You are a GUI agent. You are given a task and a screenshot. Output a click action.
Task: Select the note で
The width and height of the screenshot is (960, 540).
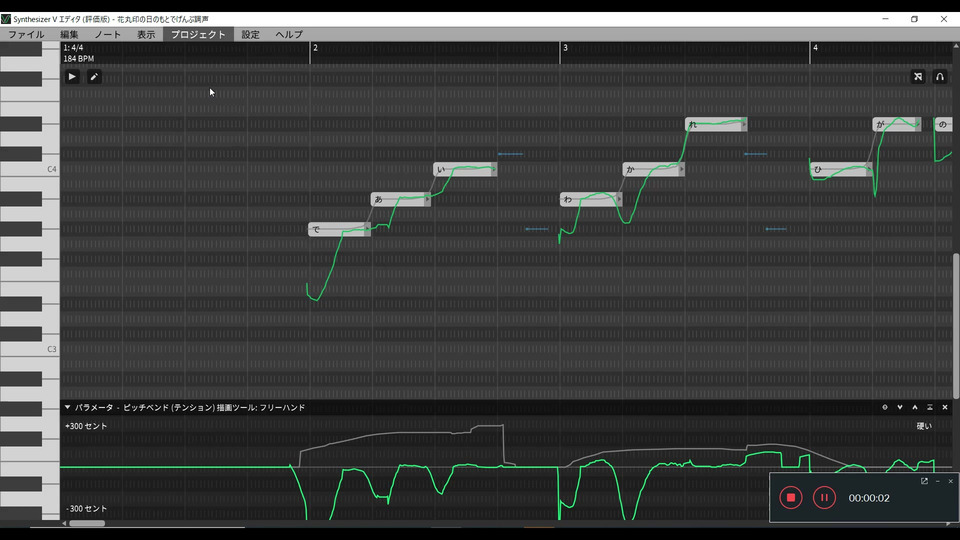click(x=339, y=230)
